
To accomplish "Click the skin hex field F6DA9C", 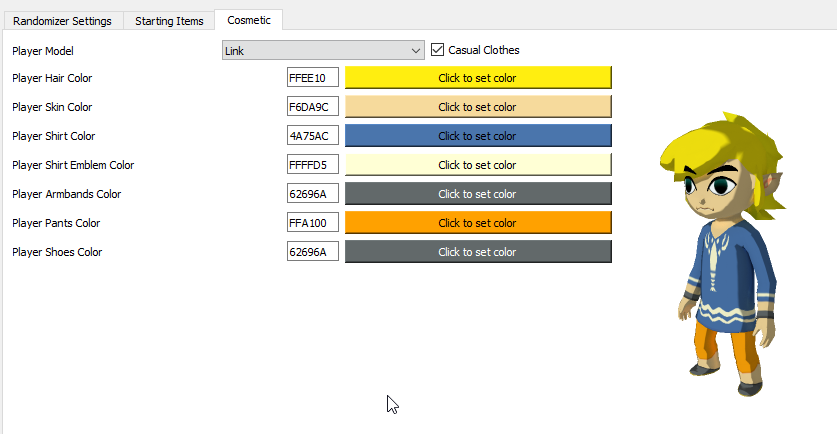I will click(313, 106).
